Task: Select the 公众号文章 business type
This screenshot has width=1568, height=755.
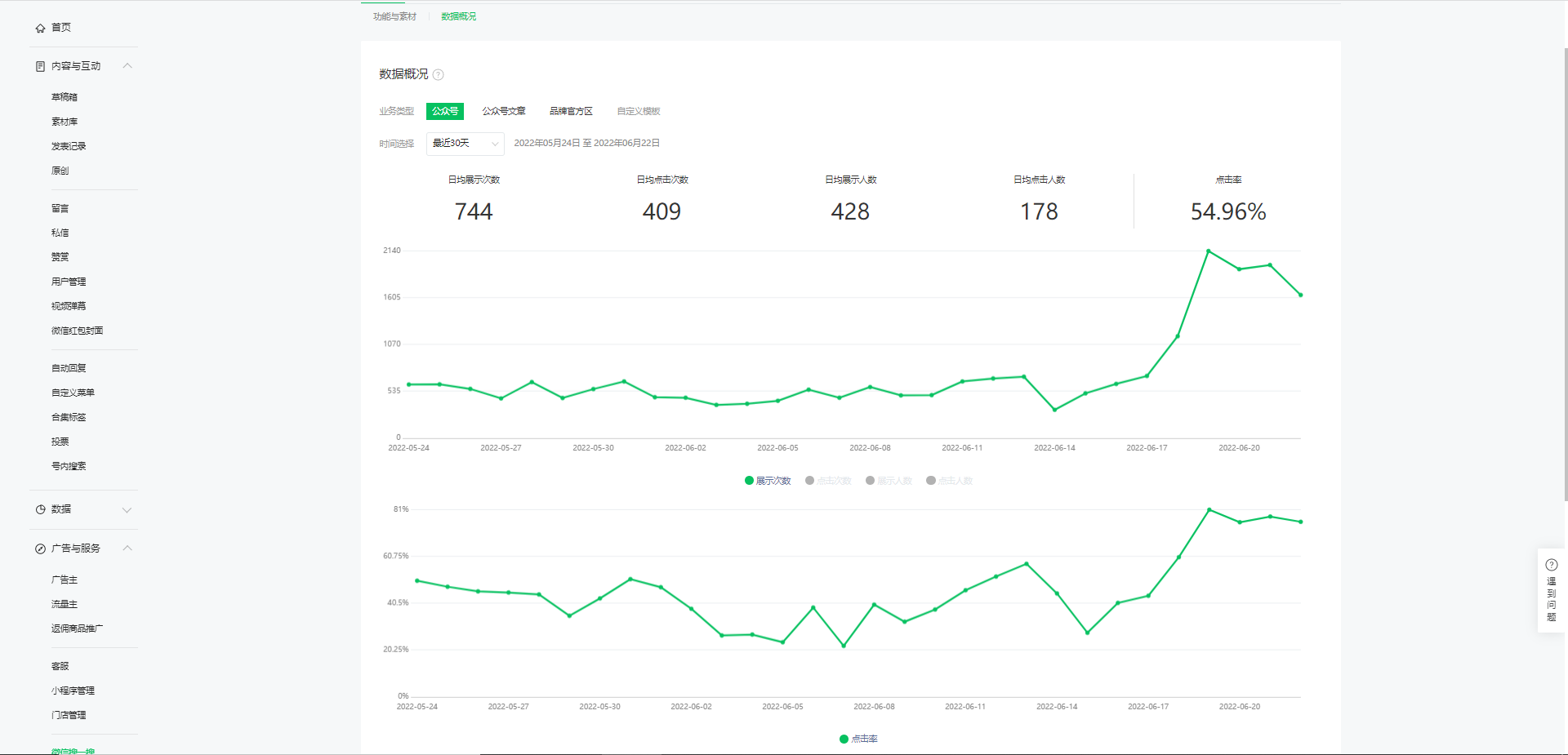Action: click(x=504, y=111)
